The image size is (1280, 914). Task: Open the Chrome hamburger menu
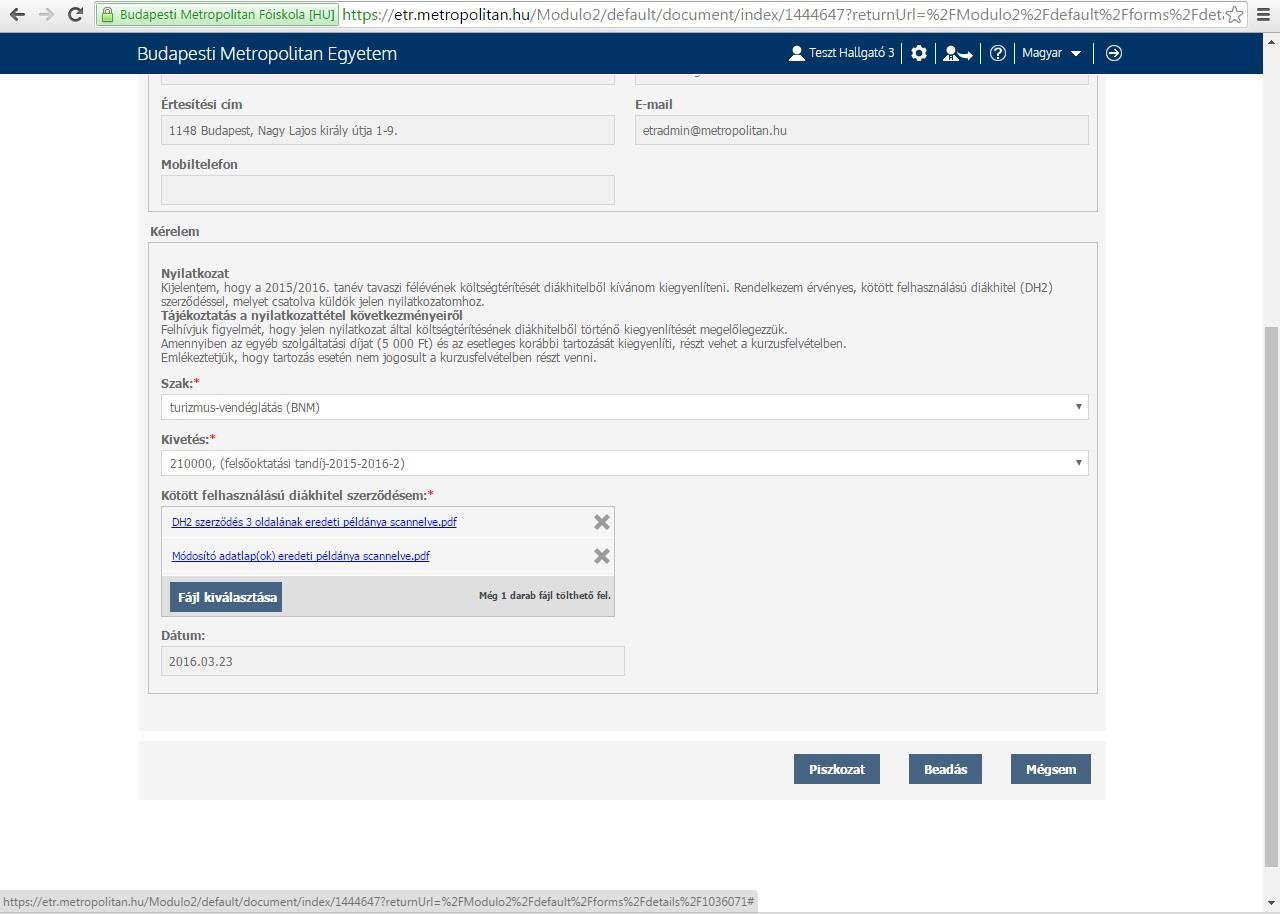(x=1264, y=15)
